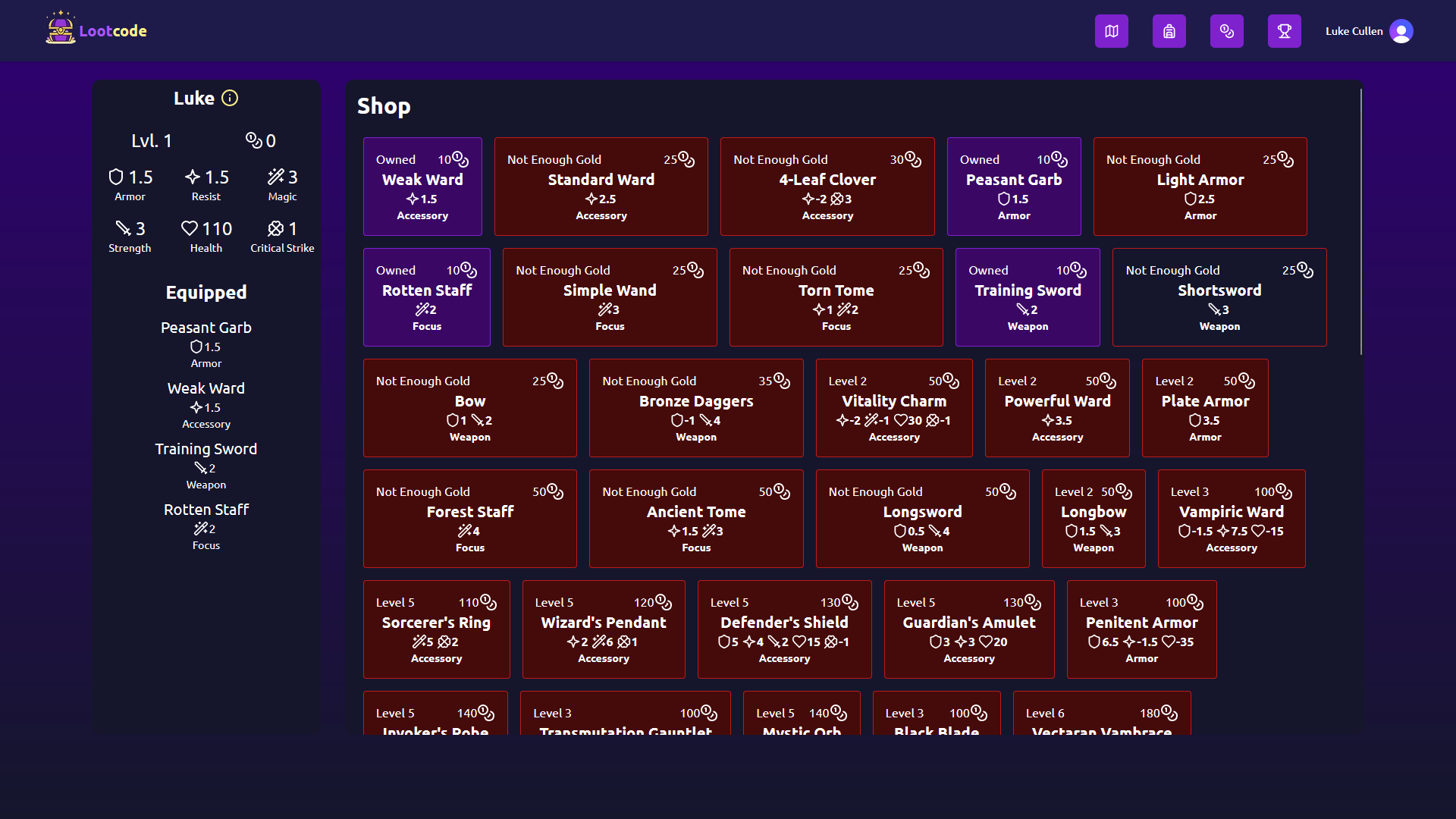Click the coins shop icon in header
The width and height of the screenshot is (1456, 819).
1226,31
